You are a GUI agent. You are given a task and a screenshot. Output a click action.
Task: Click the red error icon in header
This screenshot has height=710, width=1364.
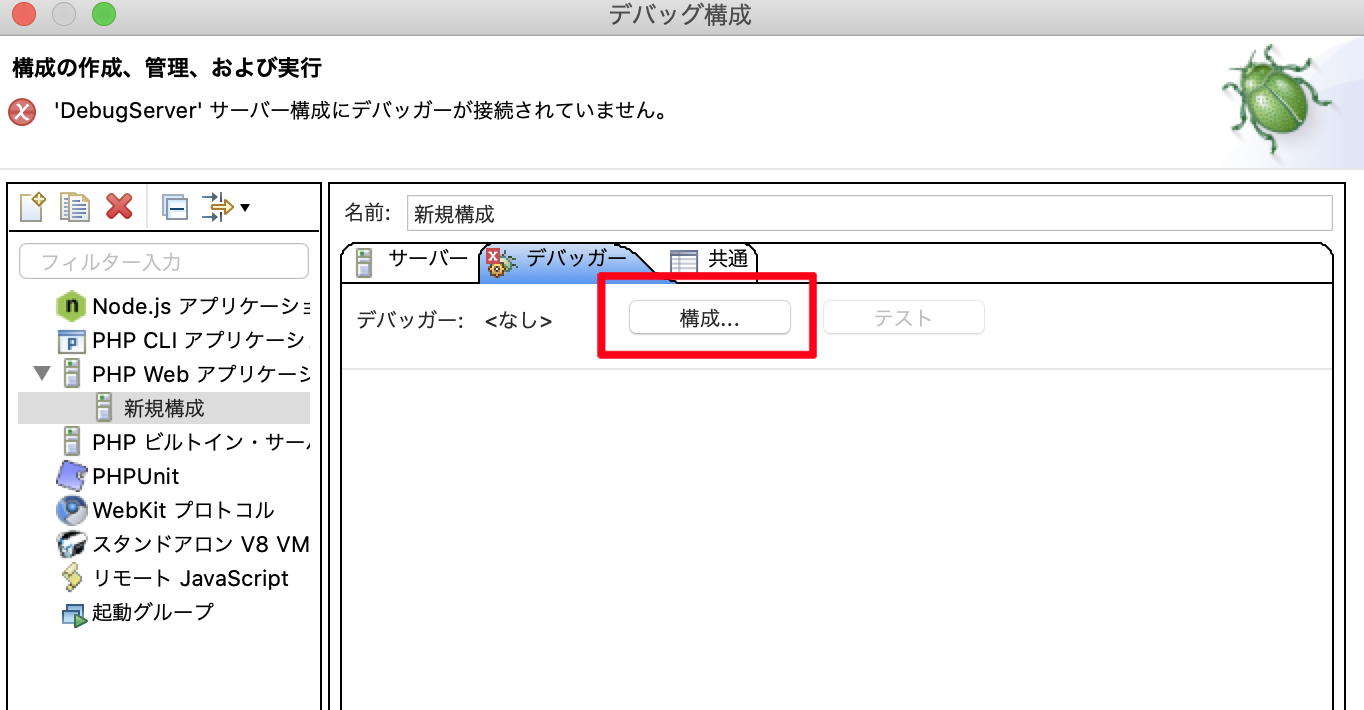pos(22,111)
